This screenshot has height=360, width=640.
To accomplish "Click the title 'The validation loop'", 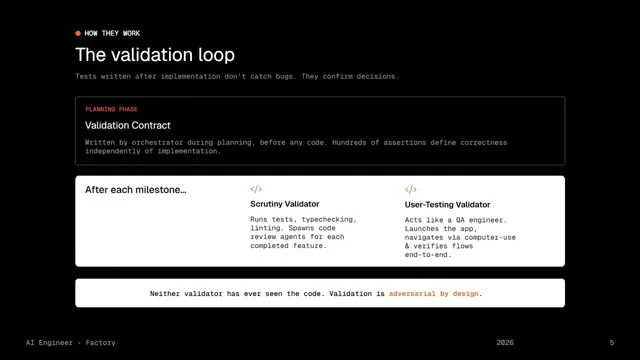I will click(x=155, y=55).
